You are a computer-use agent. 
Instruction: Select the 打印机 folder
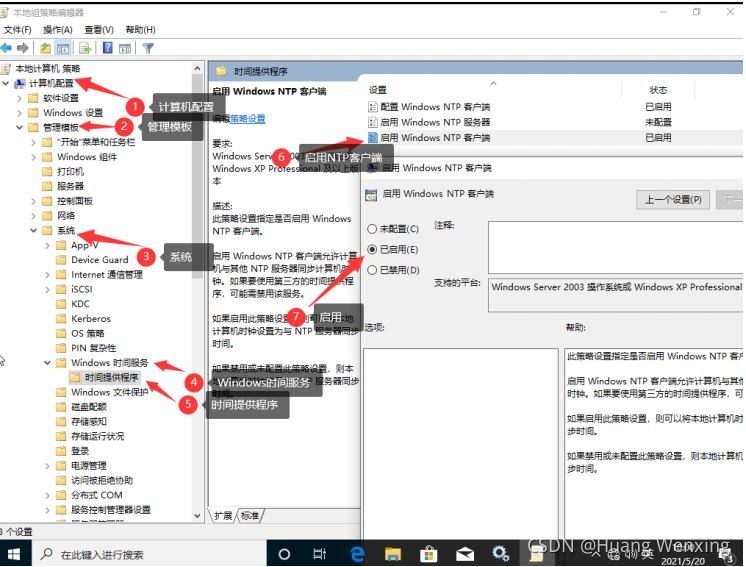(x=70, y=172)
